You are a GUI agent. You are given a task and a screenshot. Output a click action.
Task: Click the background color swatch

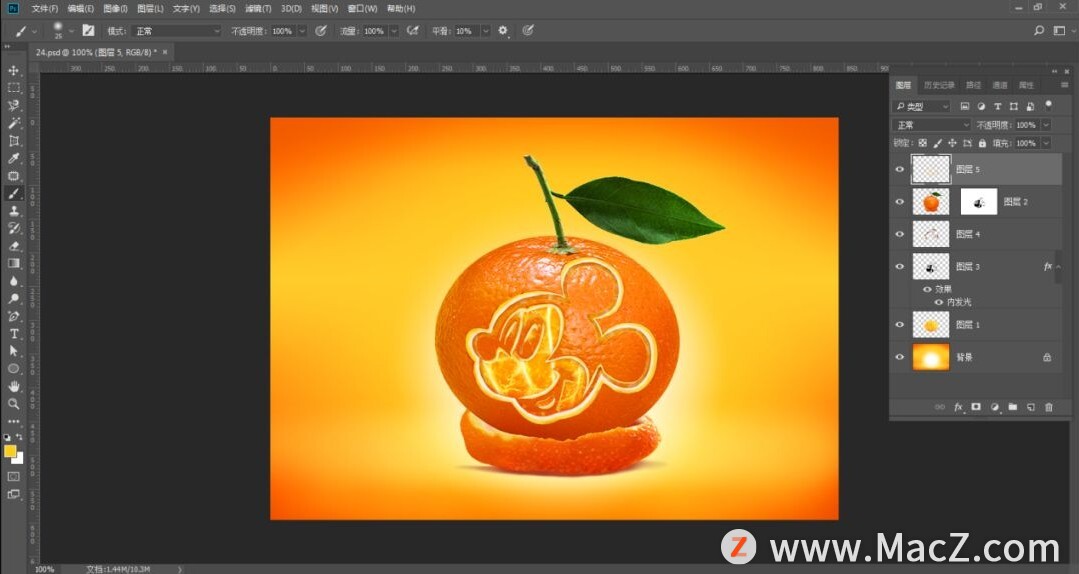[x=18, y=458]
